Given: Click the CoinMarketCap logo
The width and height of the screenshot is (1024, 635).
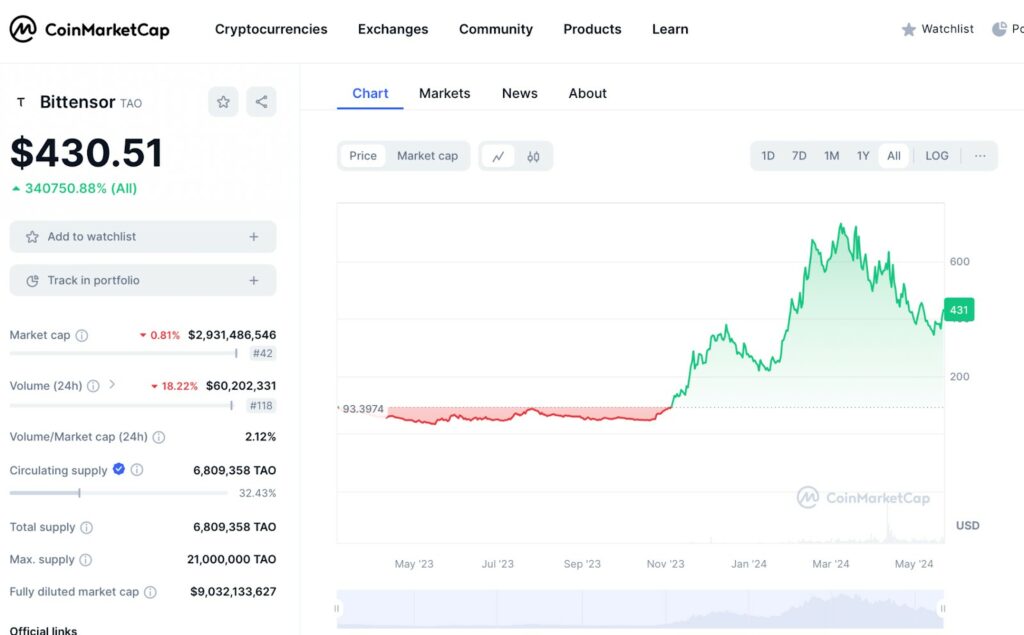Looking at the screenshot, I should pos(90,29).
